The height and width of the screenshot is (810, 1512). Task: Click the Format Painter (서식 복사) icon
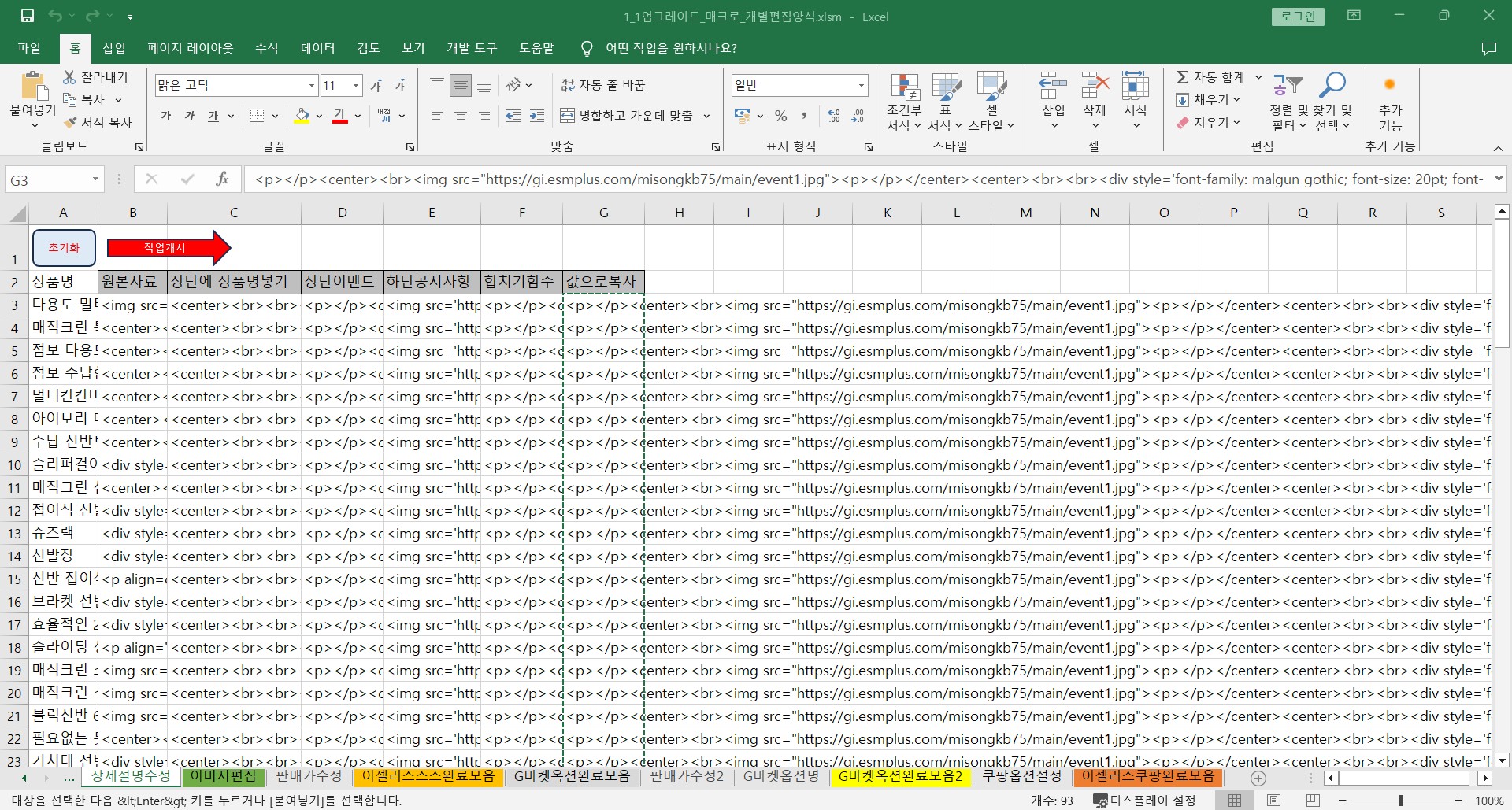[x=71, y=123]
